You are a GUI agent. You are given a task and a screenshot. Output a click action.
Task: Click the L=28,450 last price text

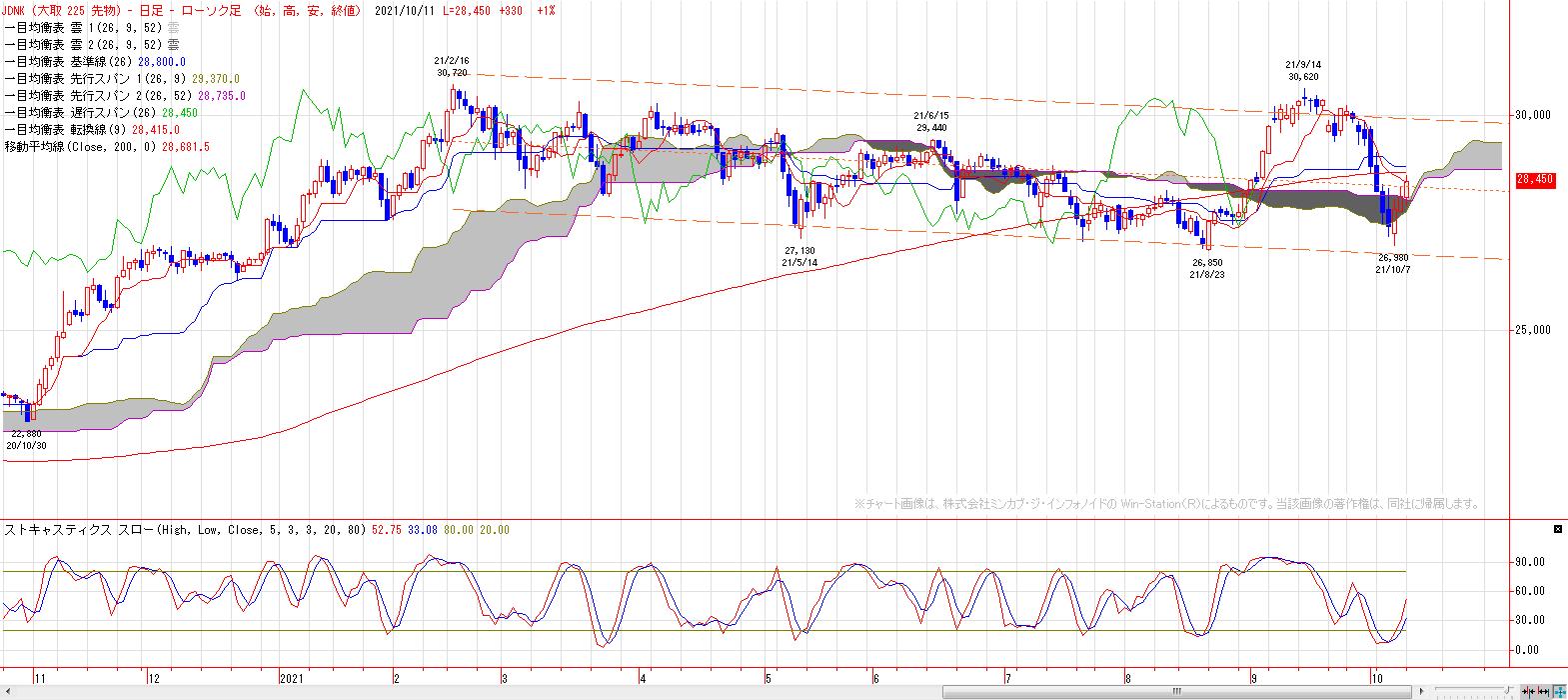click(469, 10)
